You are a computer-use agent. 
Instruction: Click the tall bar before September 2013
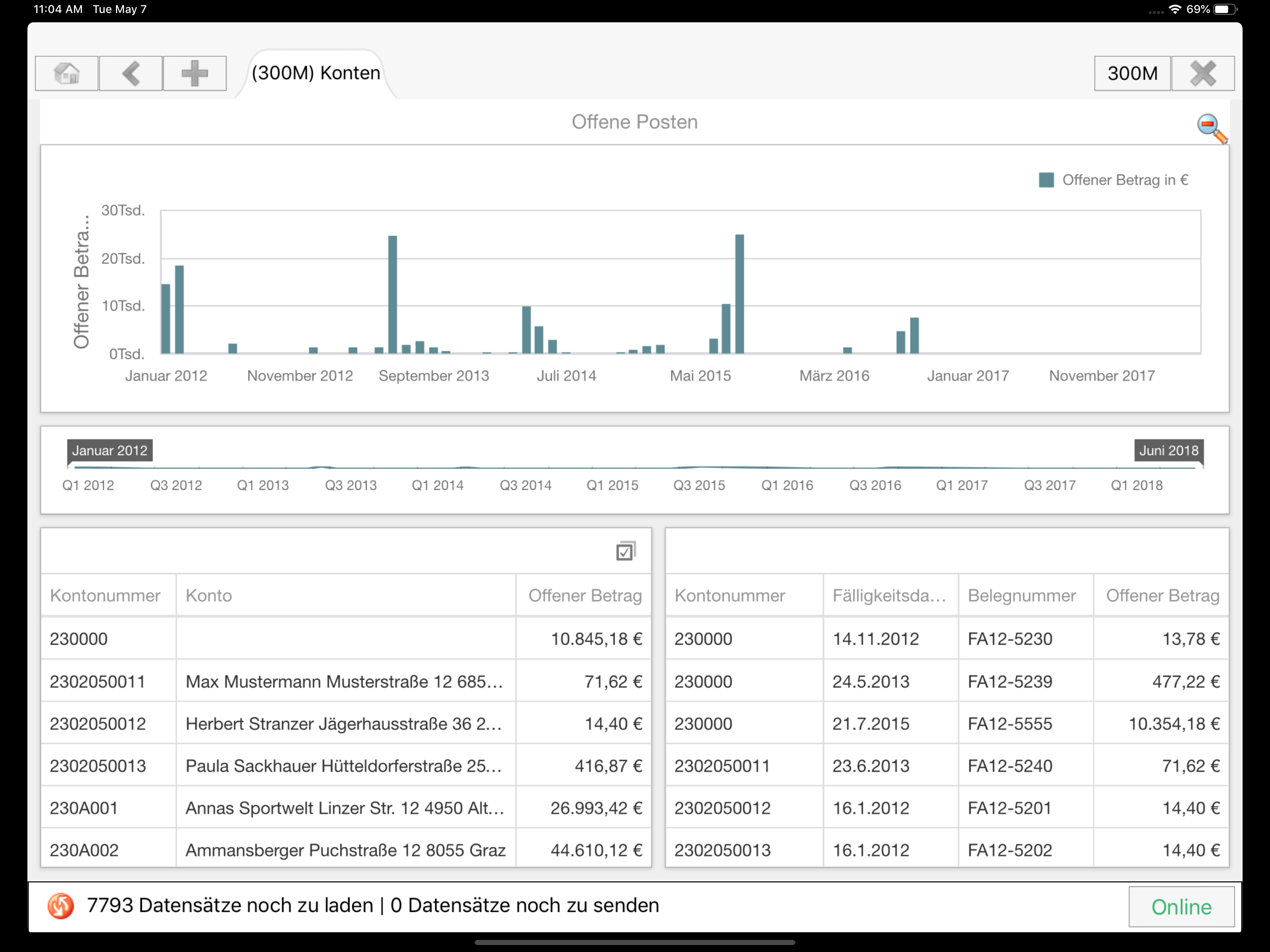point(393,295)
